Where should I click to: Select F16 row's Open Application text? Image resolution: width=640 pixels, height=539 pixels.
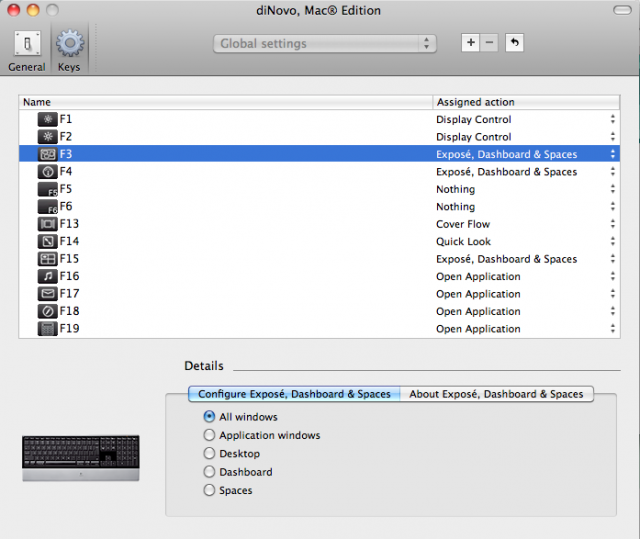pos(478,277)
